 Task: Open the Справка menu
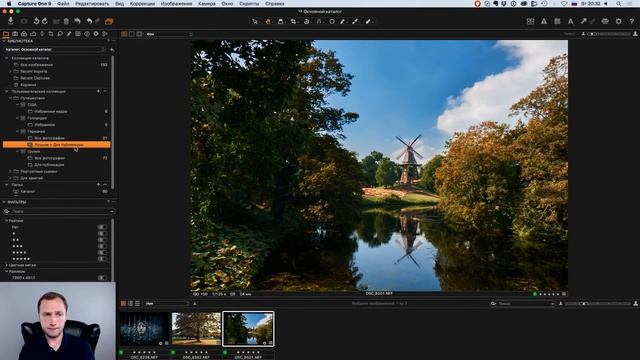274,3
